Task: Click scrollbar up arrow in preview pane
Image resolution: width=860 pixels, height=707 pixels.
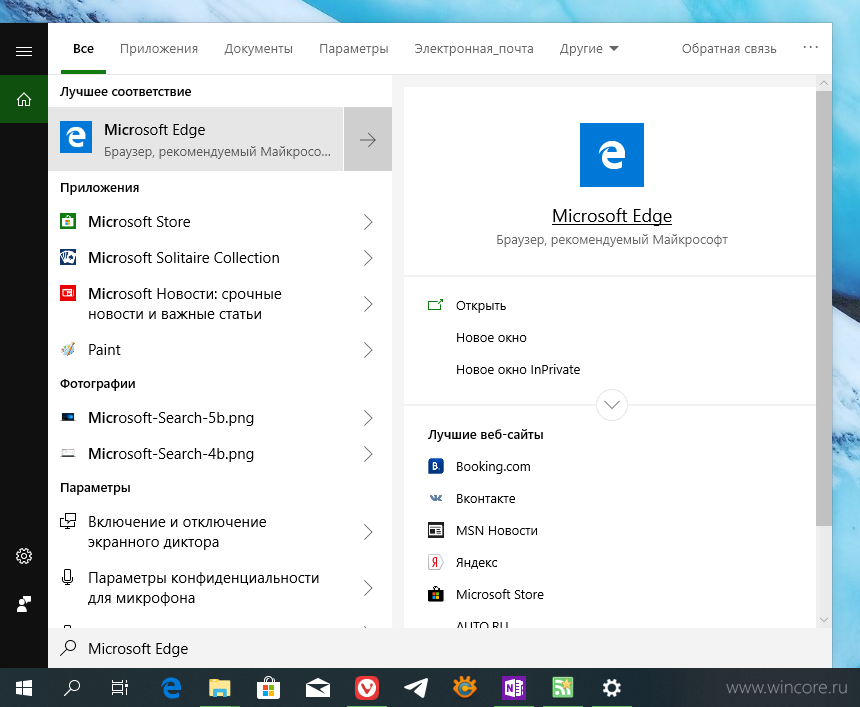Action: [823, 83]
